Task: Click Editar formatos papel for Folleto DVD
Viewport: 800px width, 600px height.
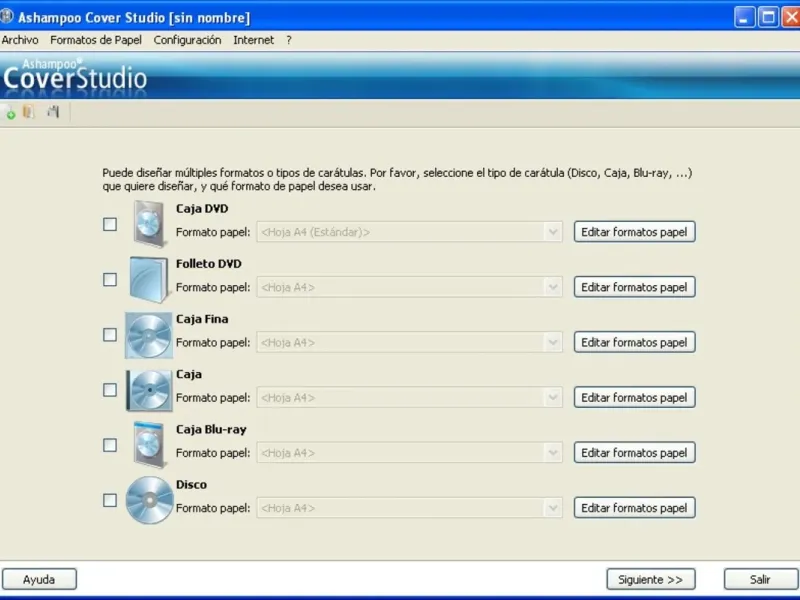Action: click(x=634, y=287)
